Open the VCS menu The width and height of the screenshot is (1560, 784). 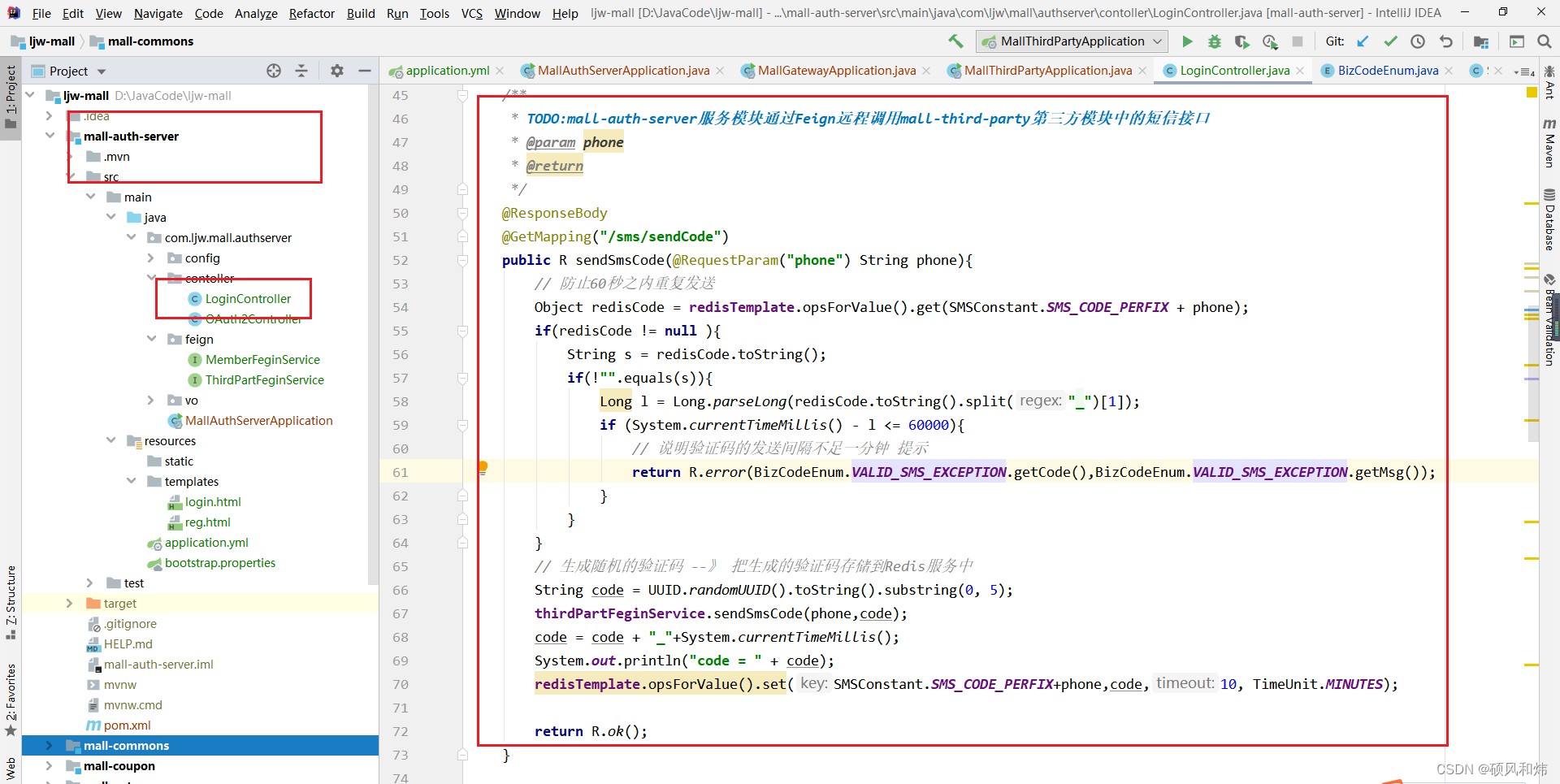(472, 13)
